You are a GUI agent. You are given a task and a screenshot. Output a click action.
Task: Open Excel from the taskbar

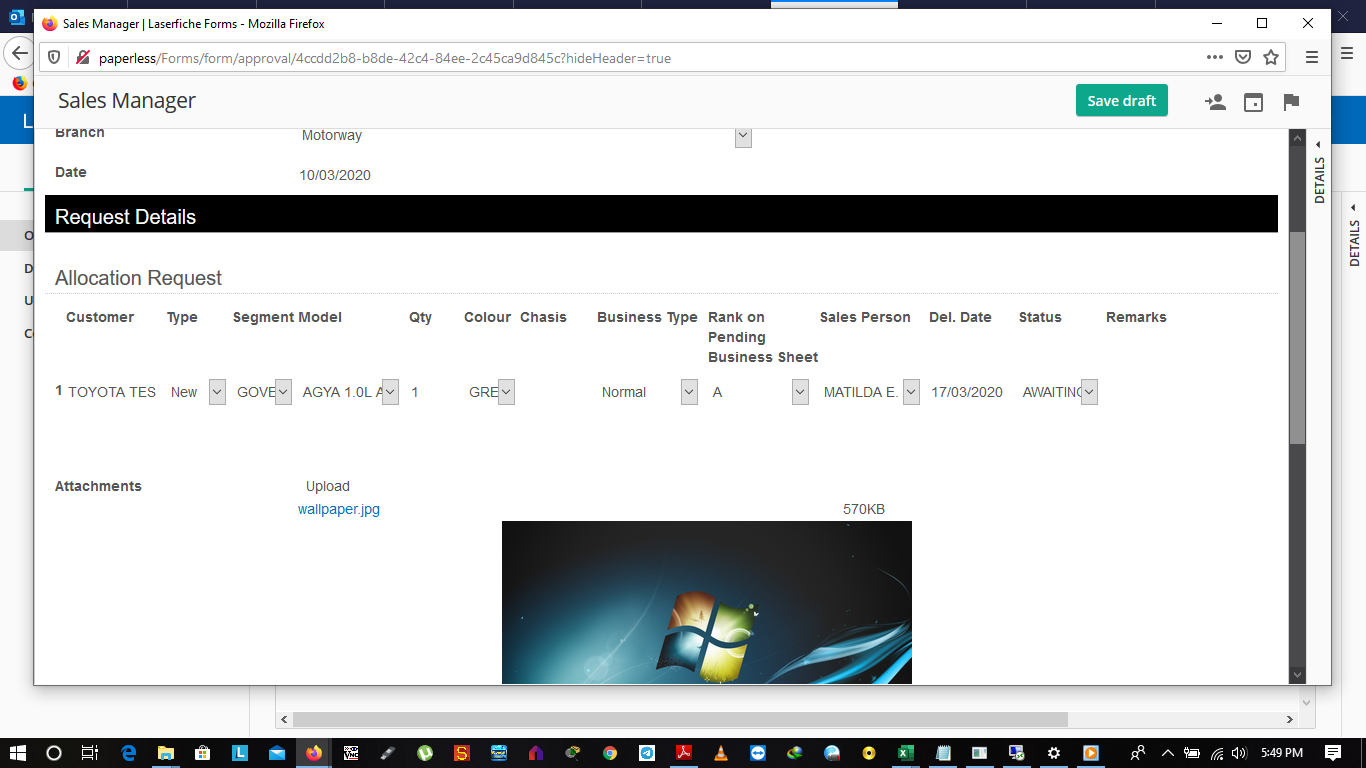906,753
